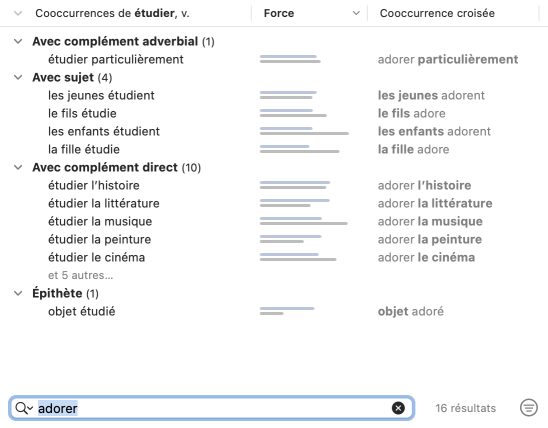Viewport: 548px width, 428px height.
Task: Sort by the Cooccurrence croisée column header
Action: point(437,13)
